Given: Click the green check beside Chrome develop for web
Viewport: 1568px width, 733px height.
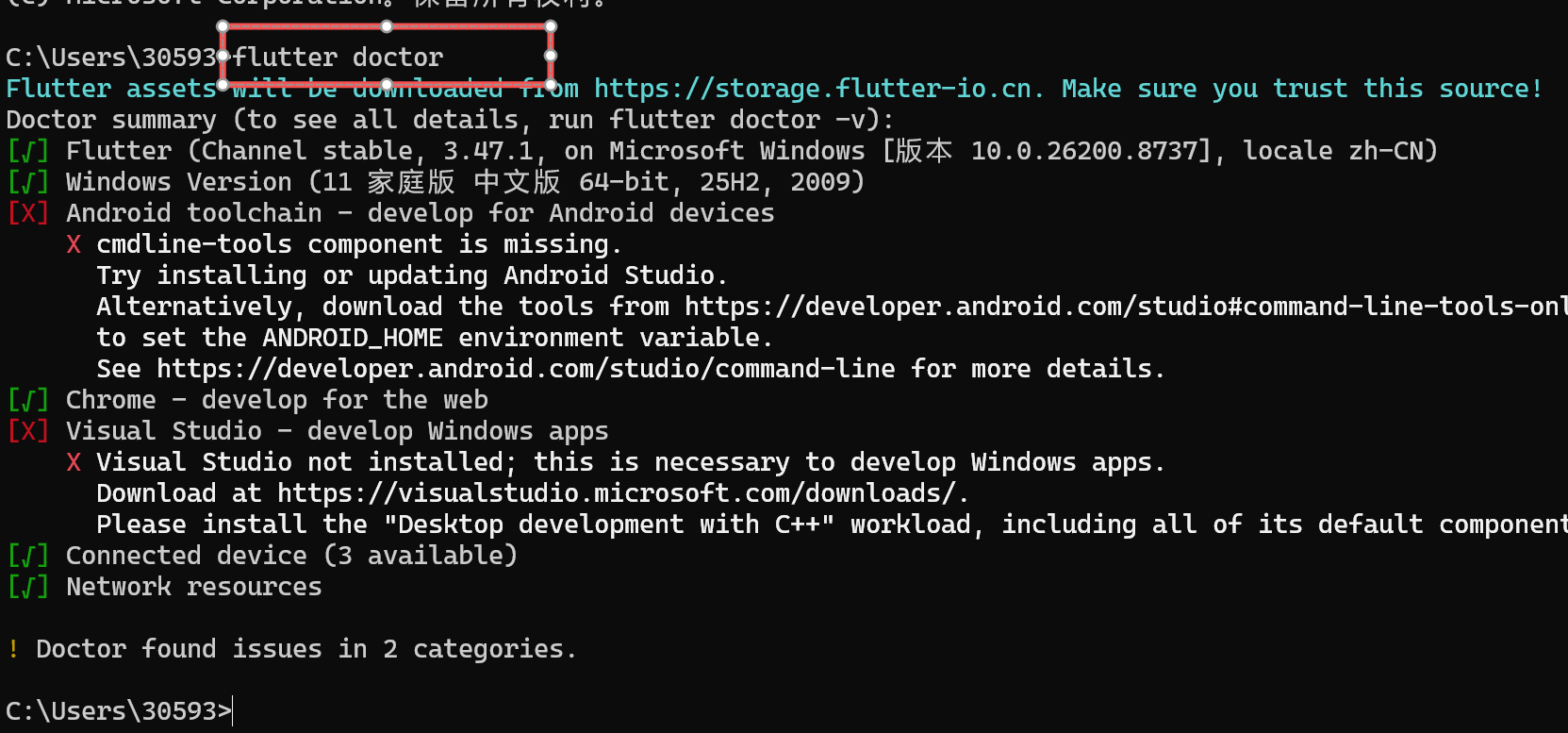Looking at the screenshot, I should [x=28, y=400].
